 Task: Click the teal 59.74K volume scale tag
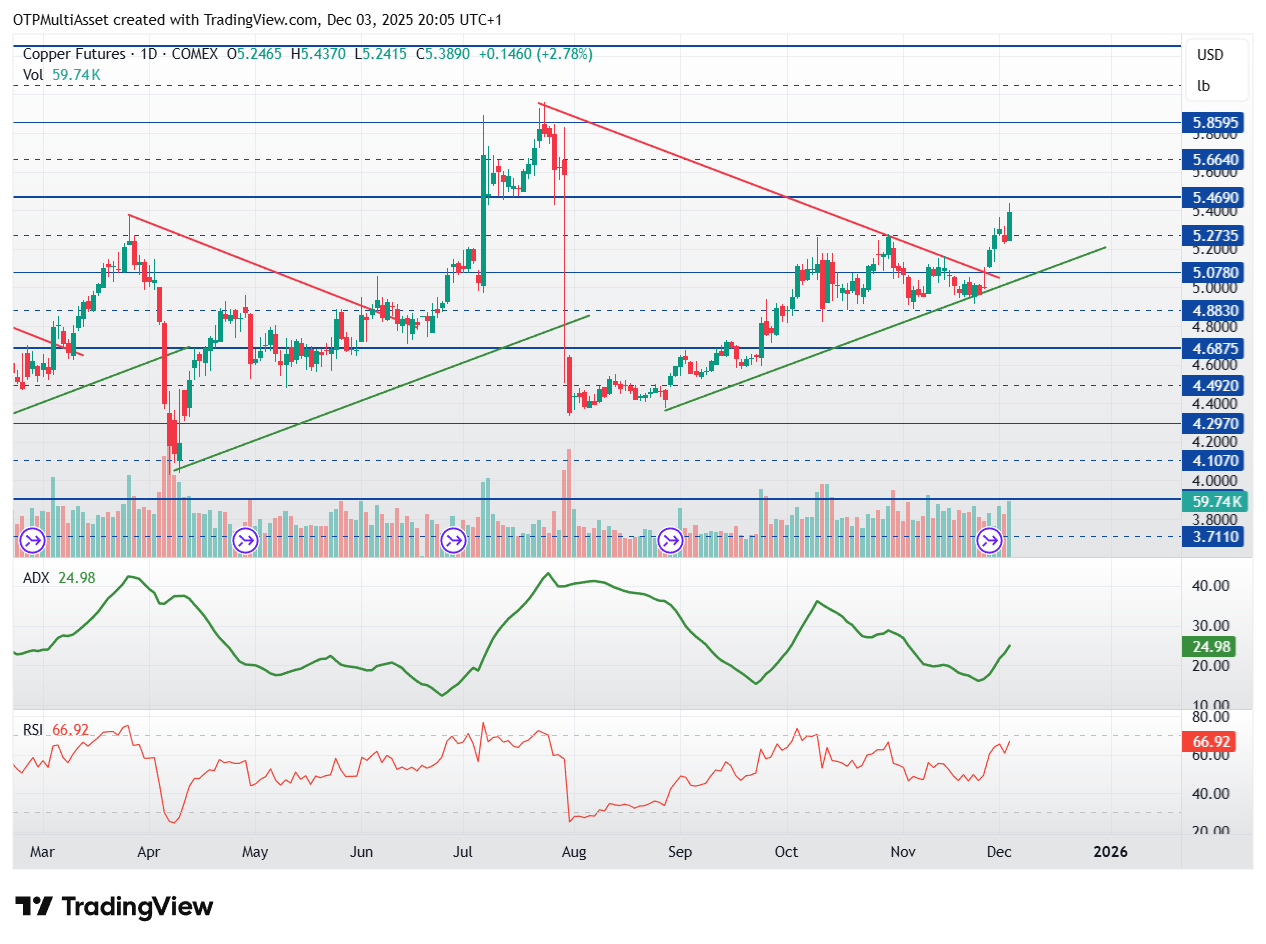(1215, 502)
